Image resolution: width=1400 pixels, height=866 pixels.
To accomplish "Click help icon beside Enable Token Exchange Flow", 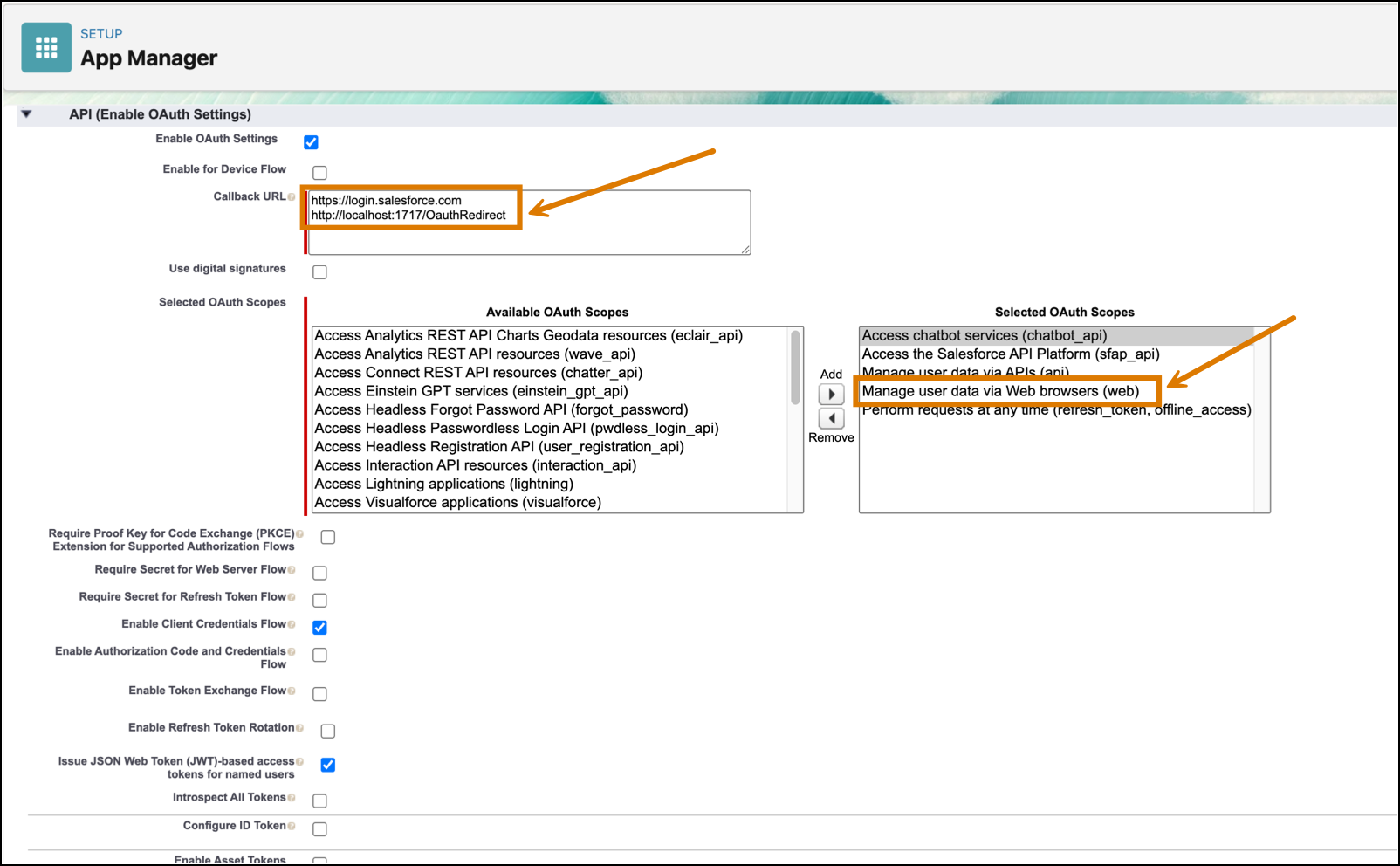I will pos(292,691).
